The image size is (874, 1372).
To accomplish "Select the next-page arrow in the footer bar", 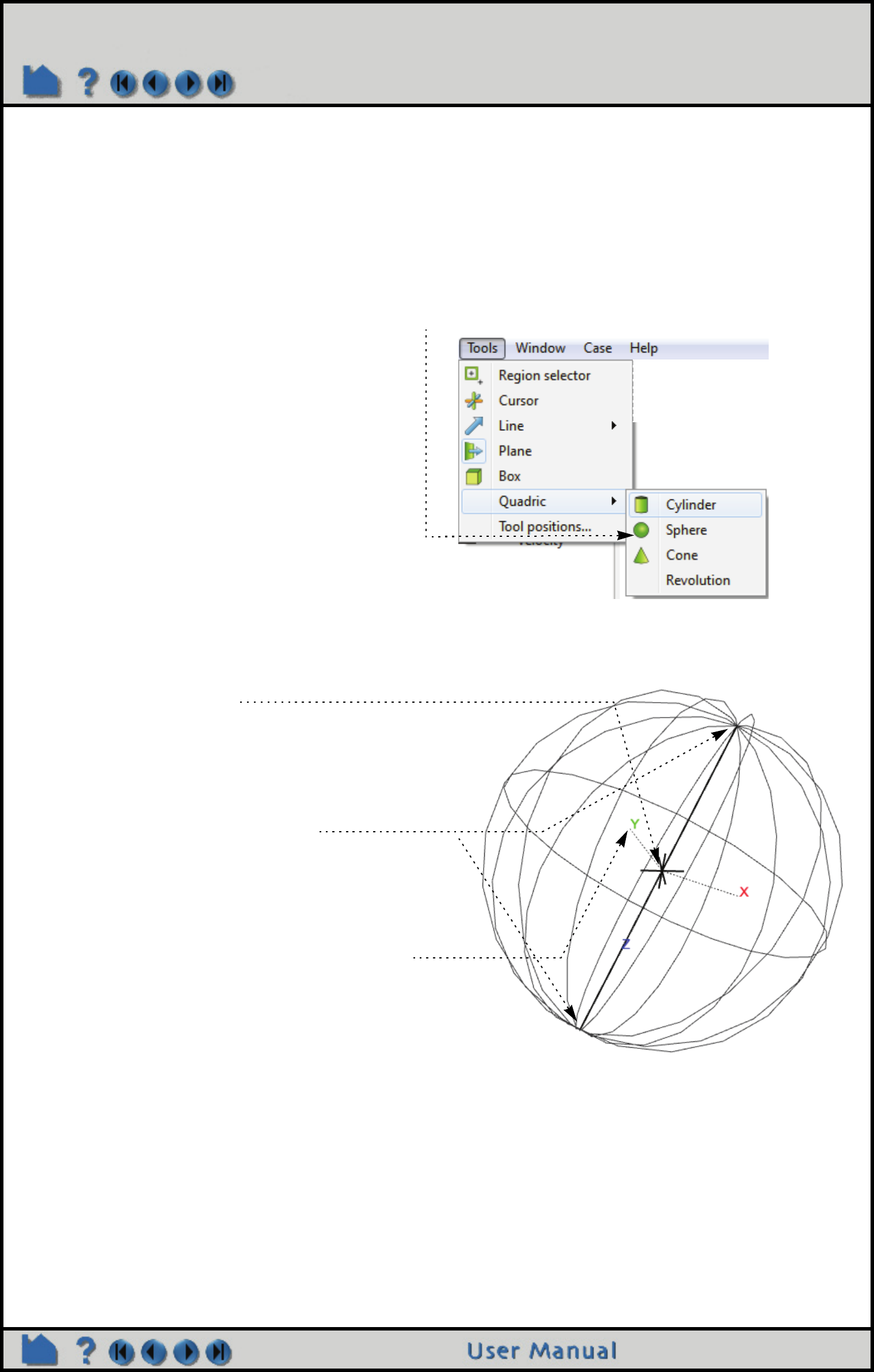I will click(186, 1352).
